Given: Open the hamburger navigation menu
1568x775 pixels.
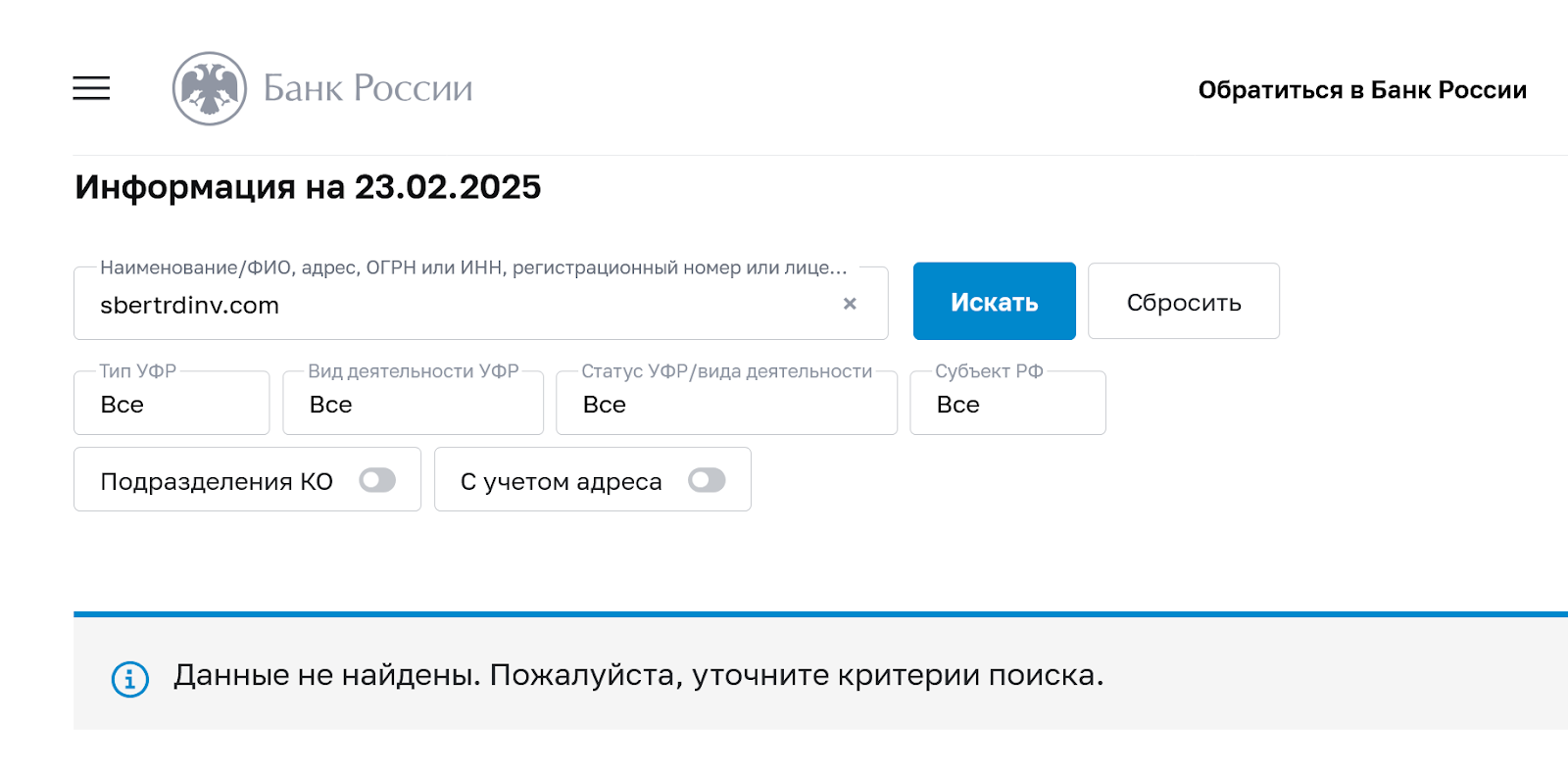Looking at the screenshot, I should [x=91, y=88].
